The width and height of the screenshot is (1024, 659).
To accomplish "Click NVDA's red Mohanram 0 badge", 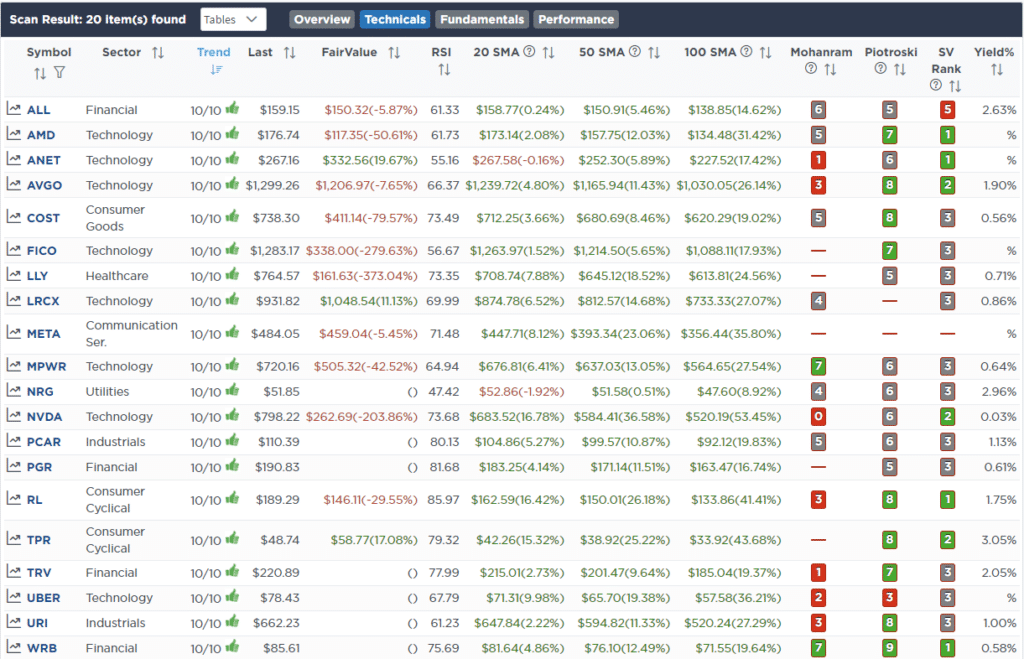I will click(818, 417).
